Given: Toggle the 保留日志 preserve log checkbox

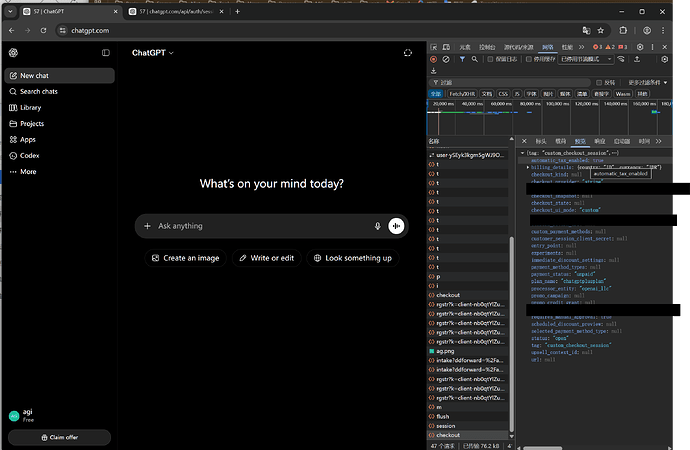Looking at the screenshot, I should 490,59.
